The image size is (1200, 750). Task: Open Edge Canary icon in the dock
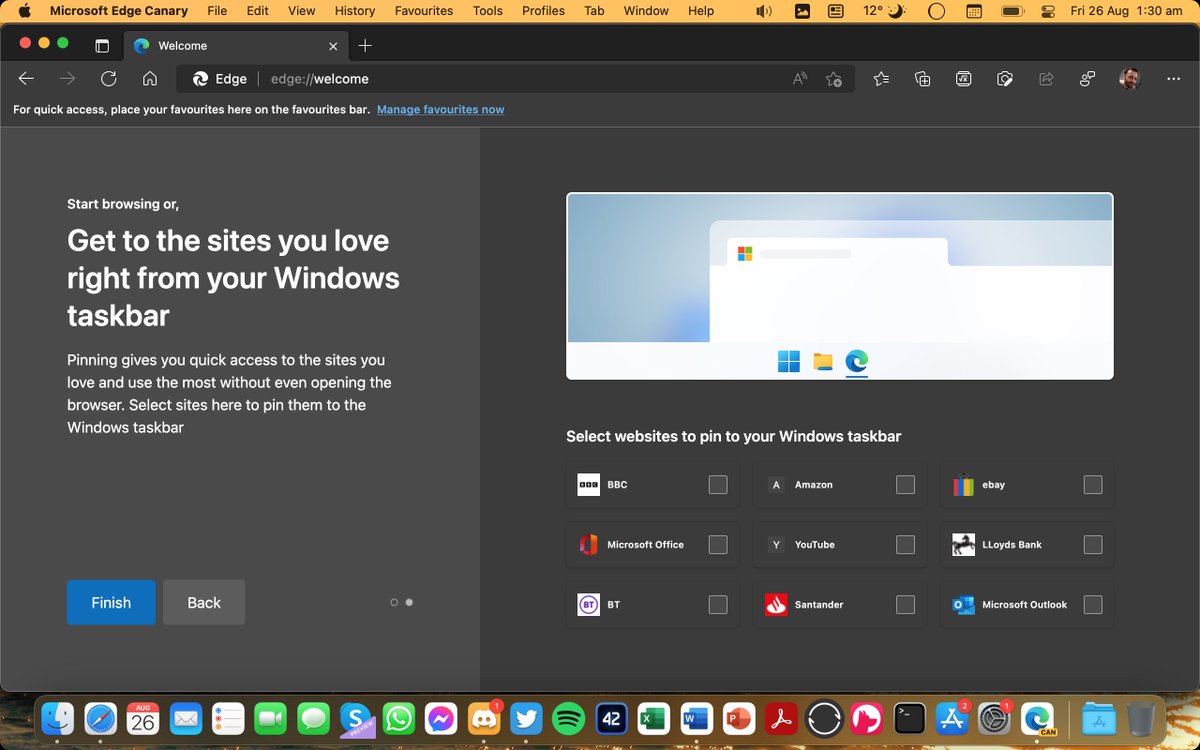click(x=1038, y=718)
